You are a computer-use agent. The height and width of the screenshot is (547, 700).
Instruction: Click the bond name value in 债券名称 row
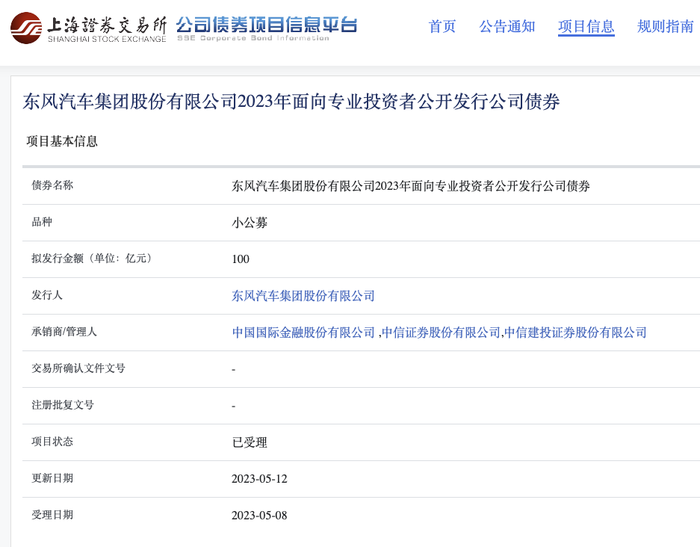point(411,186)
